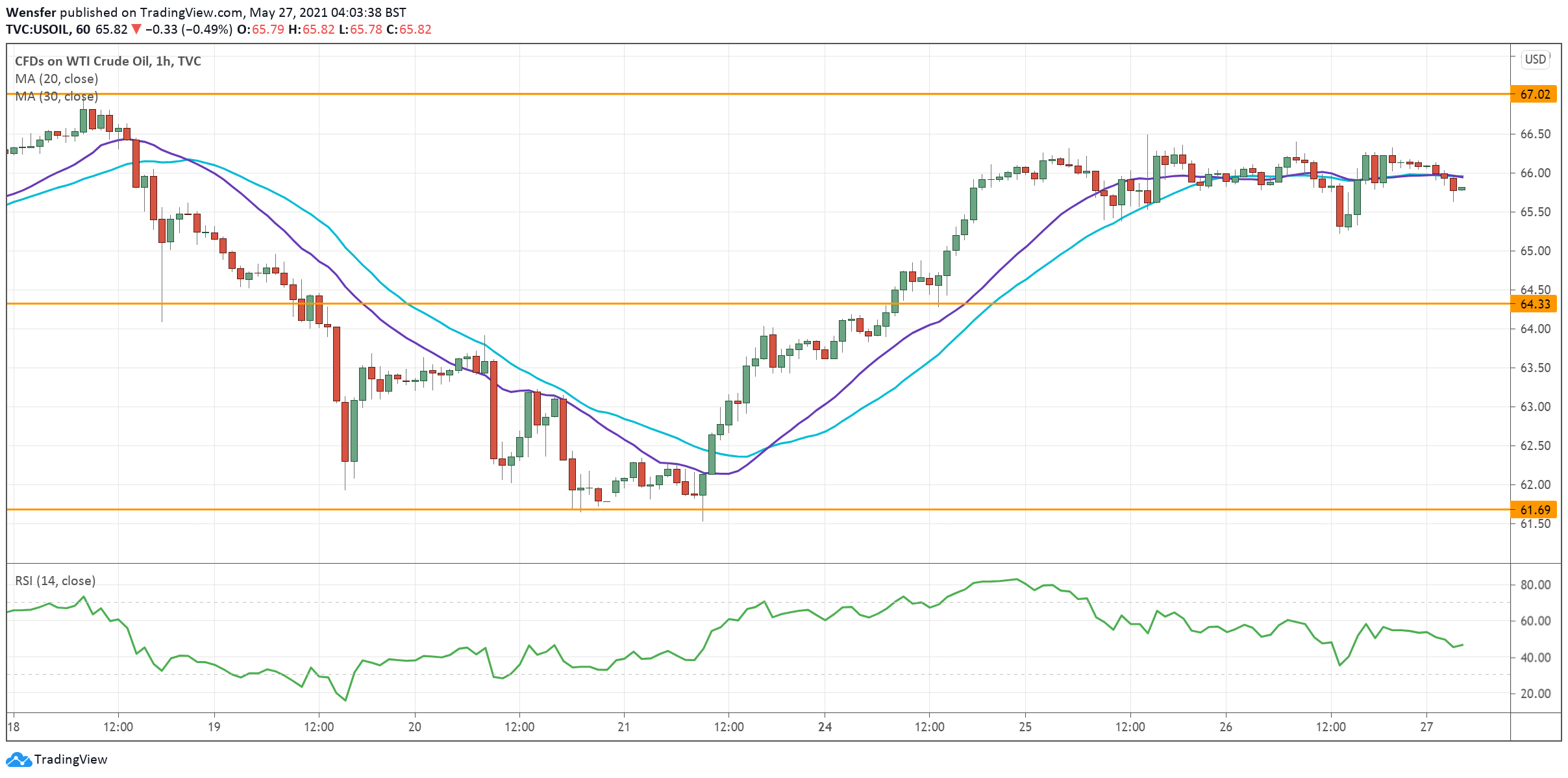Click the 66.00 value on price scale
The image size is (1568, 778).
pyautogui.click(x=1535, y=173)
